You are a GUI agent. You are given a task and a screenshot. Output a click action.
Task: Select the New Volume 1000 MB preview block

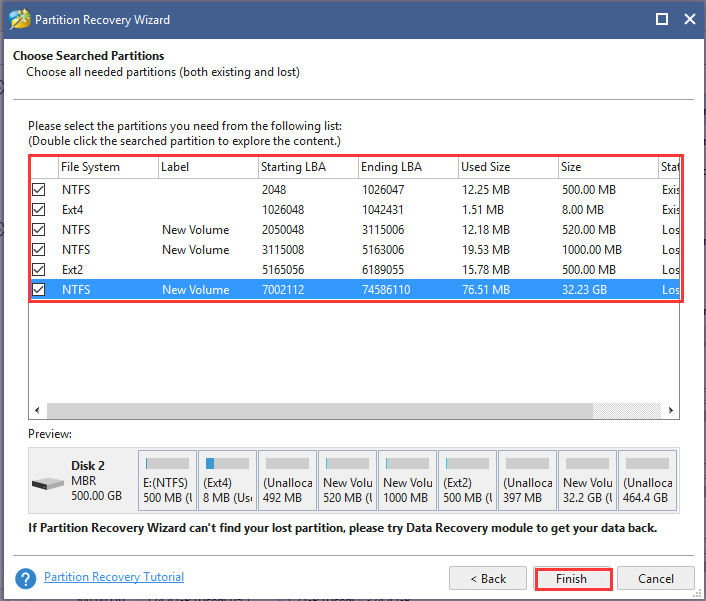pos(407,481)
